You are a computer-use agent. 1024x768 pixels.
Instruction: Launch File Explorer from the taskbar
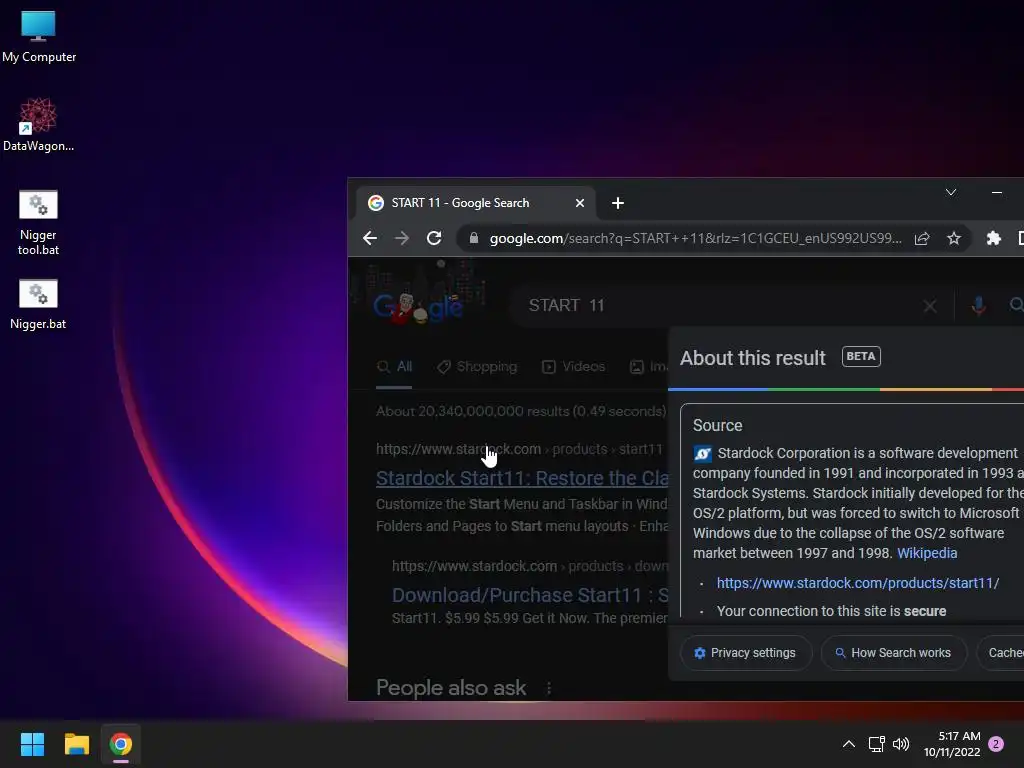[x=76, y=744]
